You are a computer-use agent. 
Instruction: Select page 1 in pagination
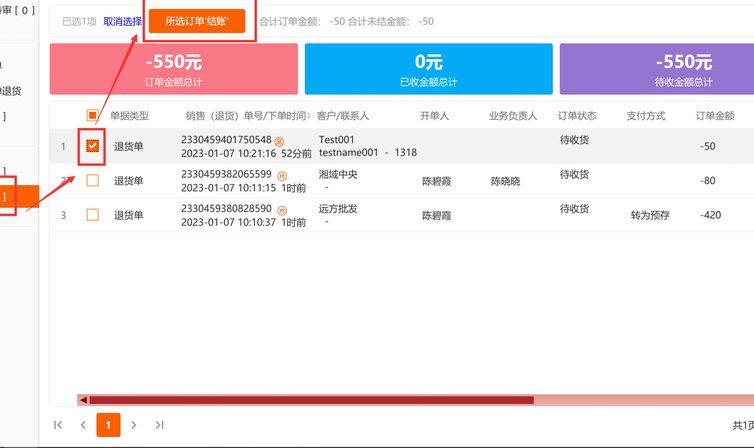[108, 425]
